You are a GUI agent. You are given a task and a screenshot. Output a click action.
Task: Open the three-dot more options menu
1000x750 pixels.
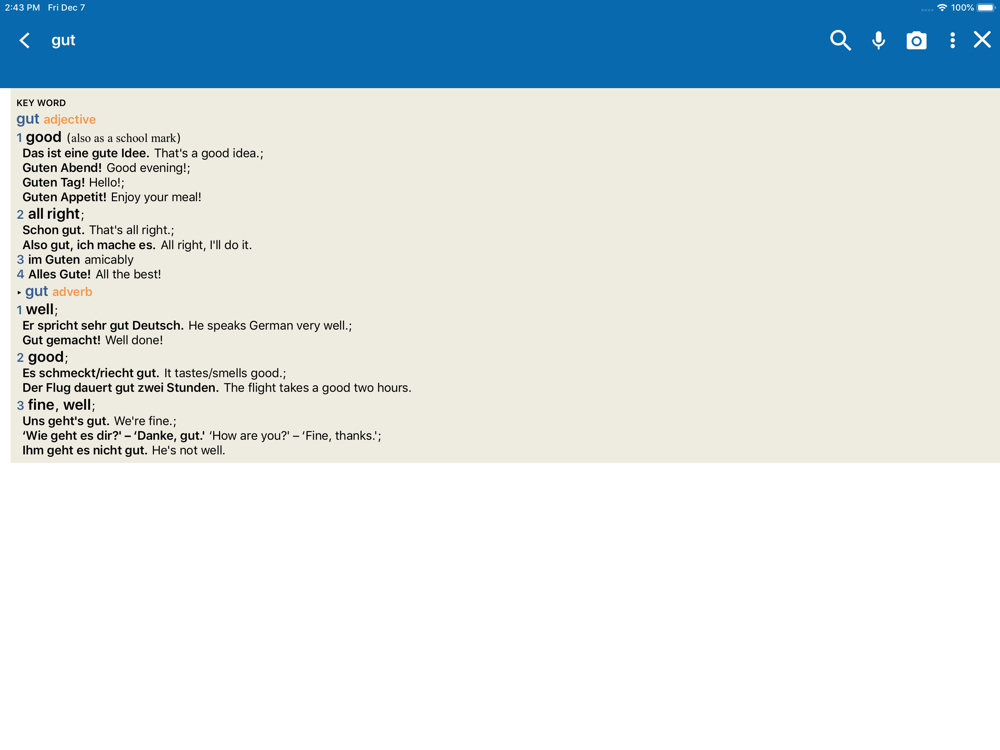(x=952, y=41)
